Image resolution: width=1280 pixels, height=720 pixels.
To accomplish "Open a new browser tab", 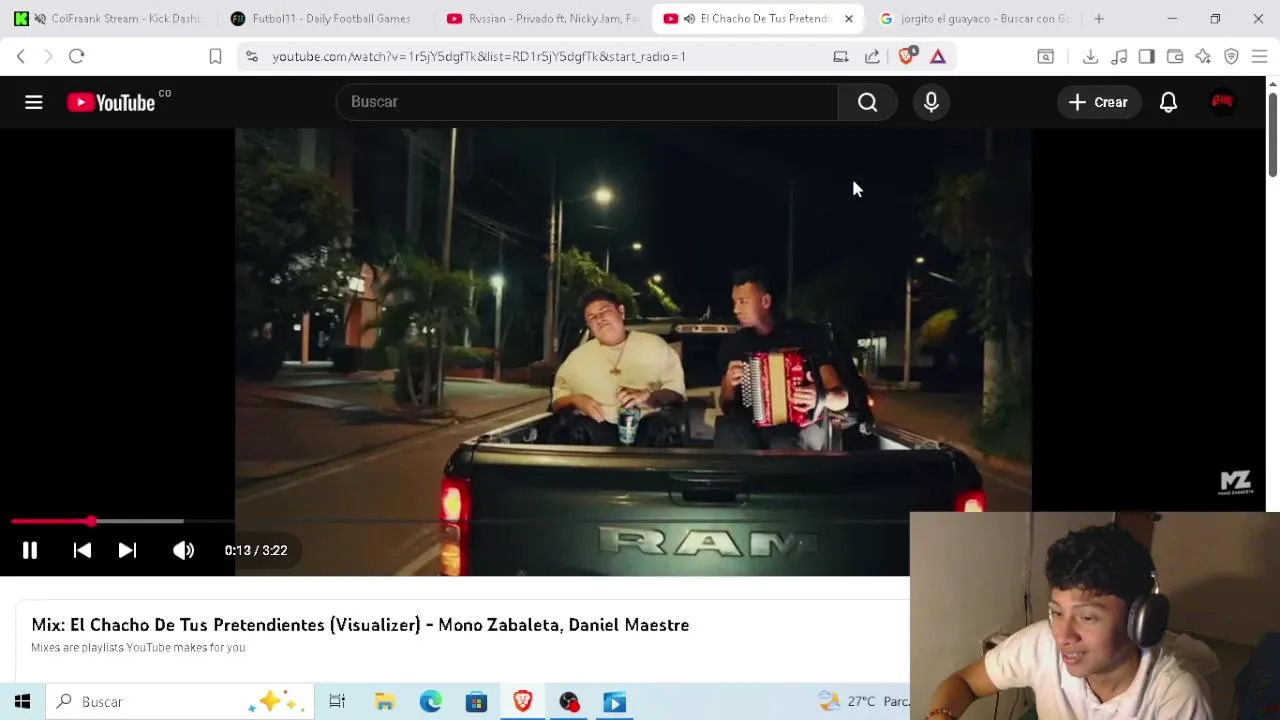I will pos(1099,19).
